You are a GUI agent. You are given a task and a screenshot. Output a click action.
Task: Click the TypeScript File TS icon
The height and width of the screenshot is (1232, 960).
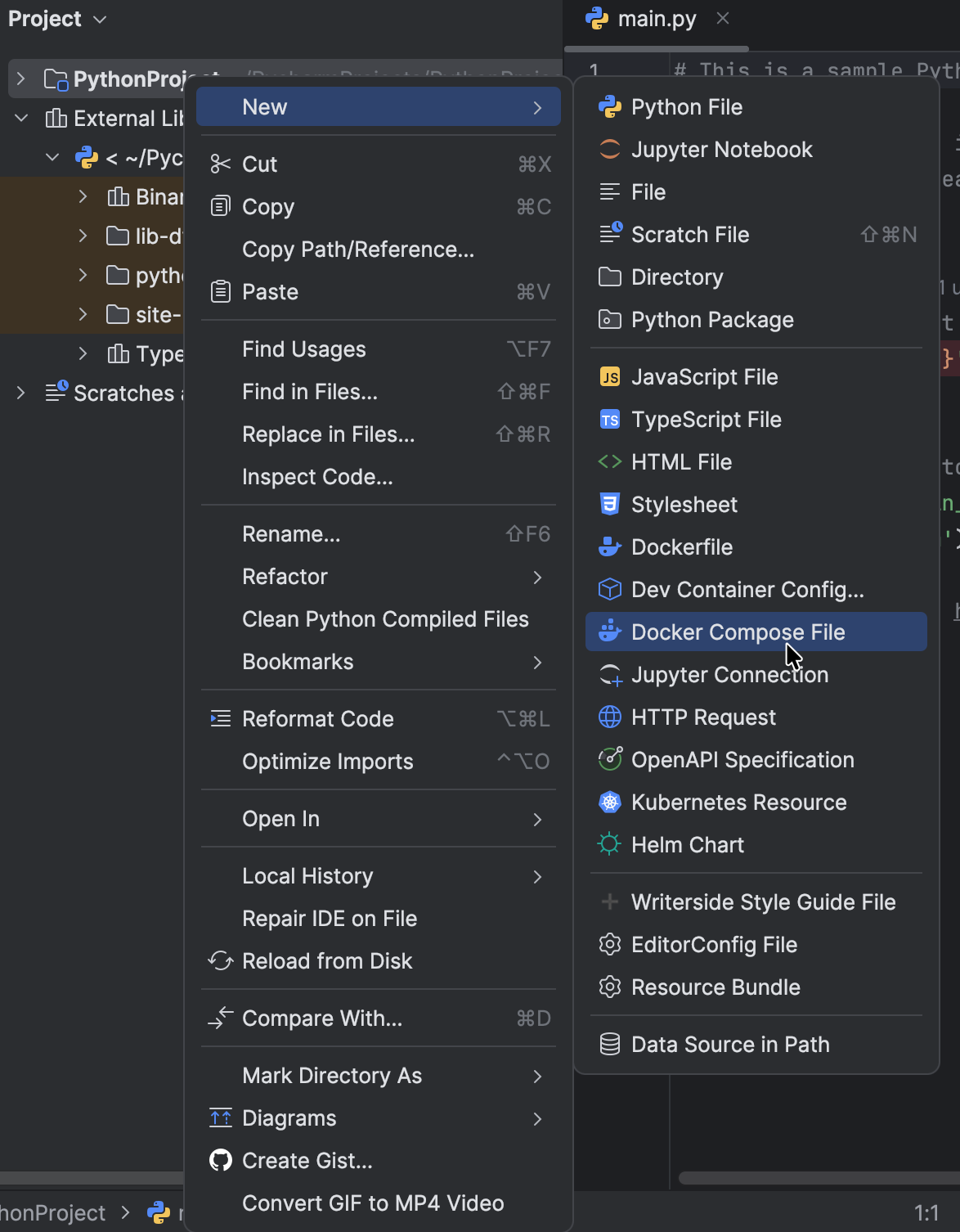[610, 420]
